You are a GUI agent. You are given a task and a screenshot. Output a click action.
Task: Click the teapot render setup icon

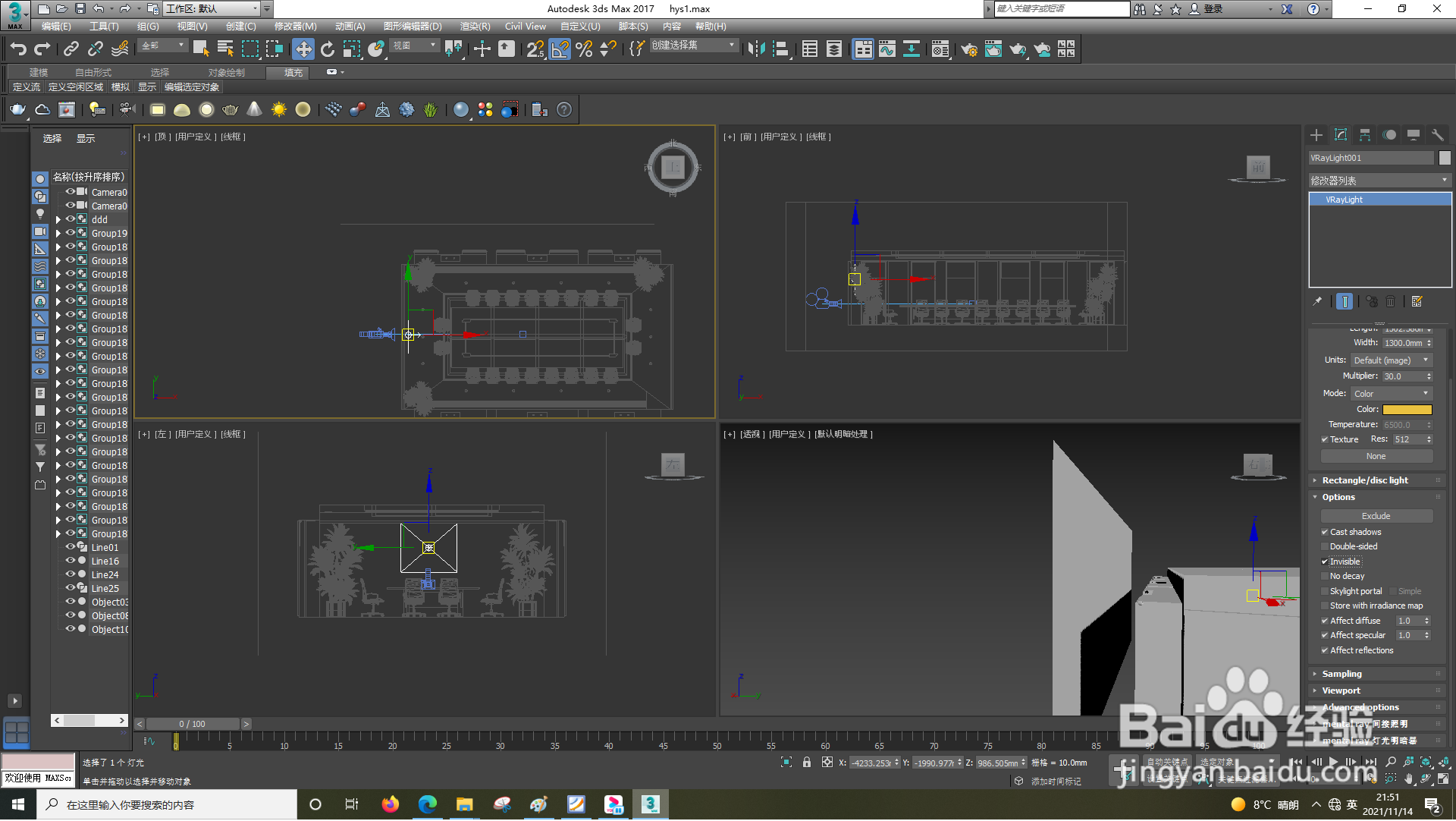pos(969,49)
